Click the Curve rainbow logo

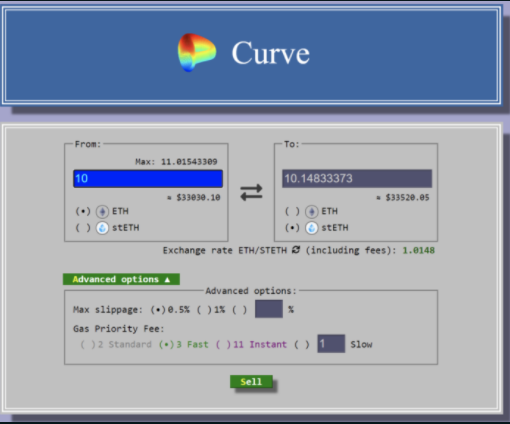pos(197,53)
